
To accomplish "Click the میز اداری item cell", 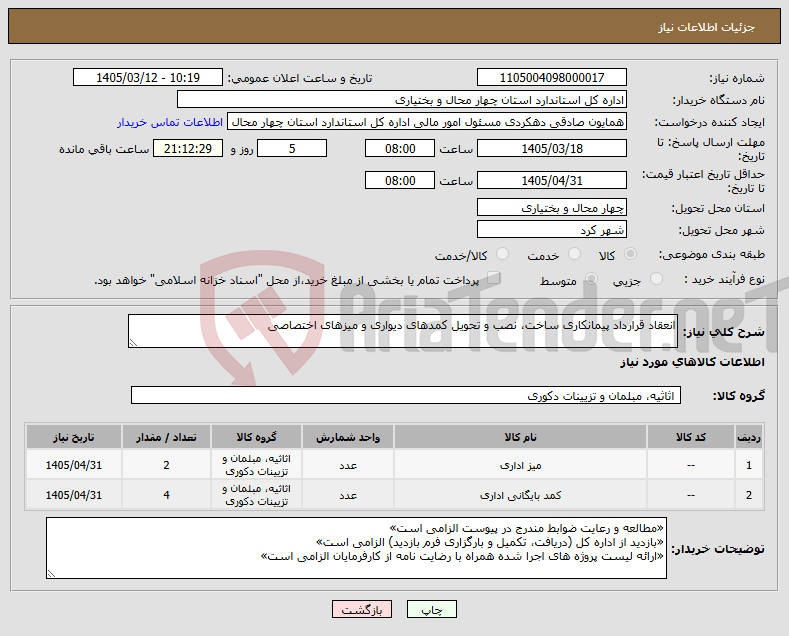I will pos(520,465).
